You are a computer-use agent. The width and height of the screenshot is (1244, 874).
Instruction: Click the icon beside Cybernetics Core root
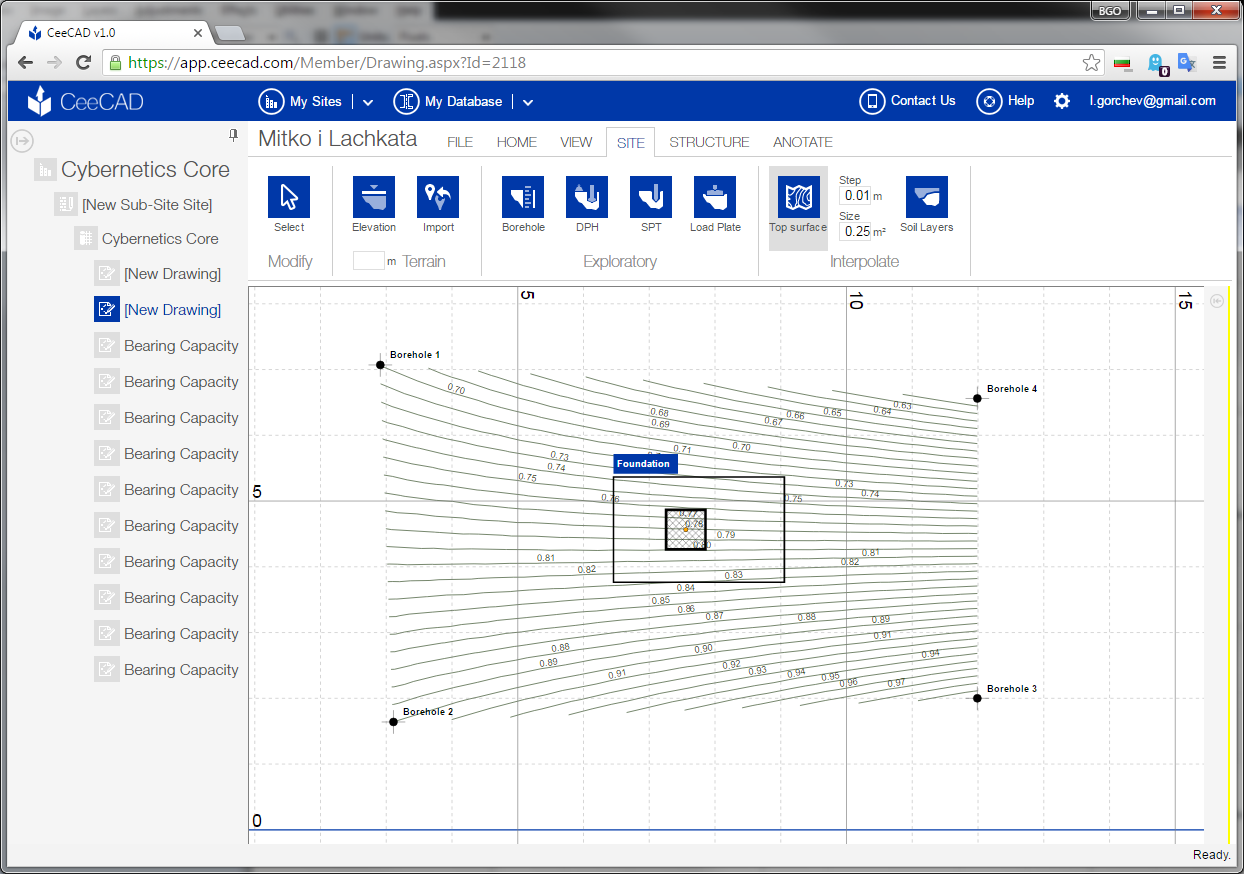pyautogui.click(x=45, y=170)
